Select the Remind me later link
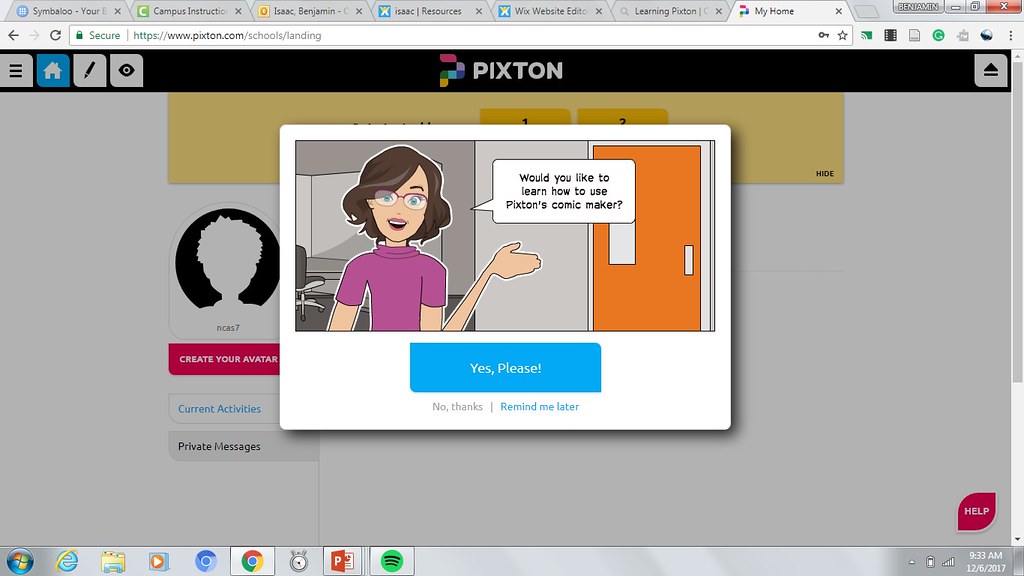This screenshot has height=576, width=1024. [540, 406]
